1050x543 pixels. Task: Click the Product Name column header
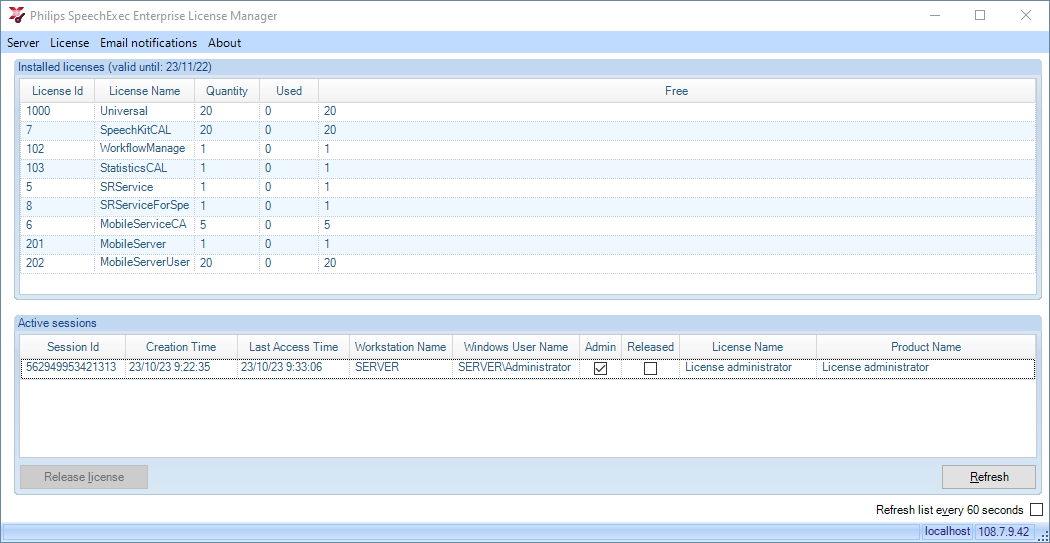(925, 347)
